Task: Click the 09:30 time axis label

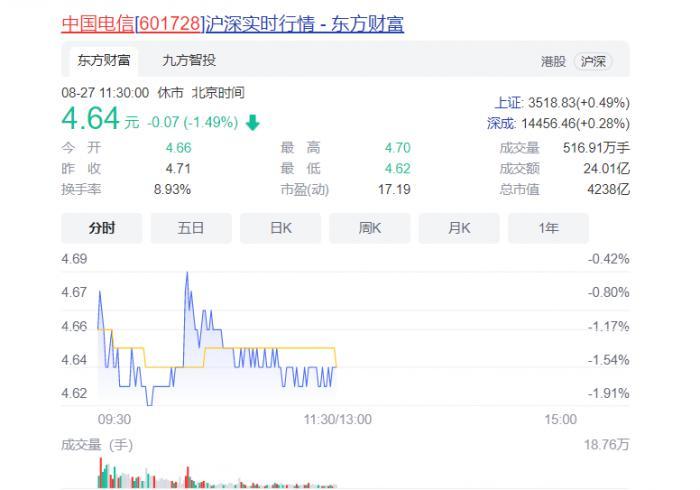Action: pyautogui.click(x=114, y=419)
